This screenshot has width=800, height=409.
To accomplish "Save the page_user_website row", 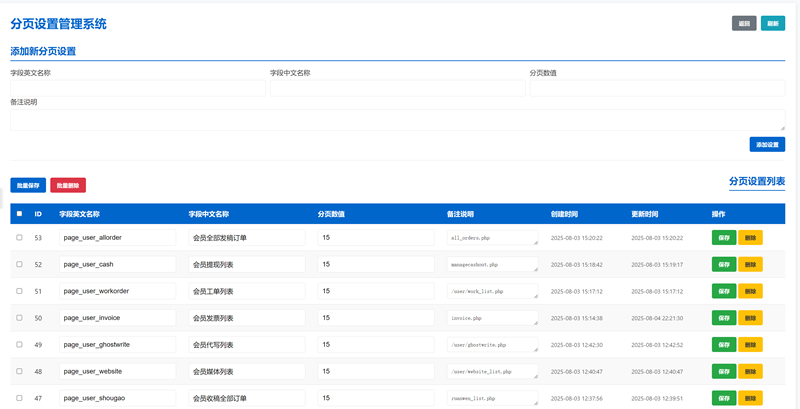I will (724, 371).
